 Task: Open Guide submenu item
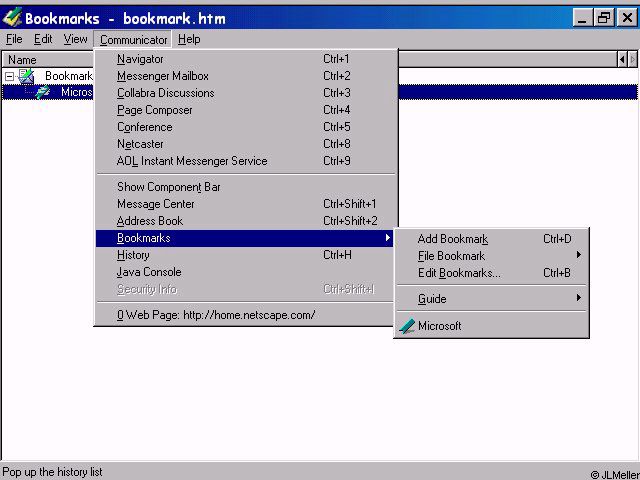[x=491, y=299]
